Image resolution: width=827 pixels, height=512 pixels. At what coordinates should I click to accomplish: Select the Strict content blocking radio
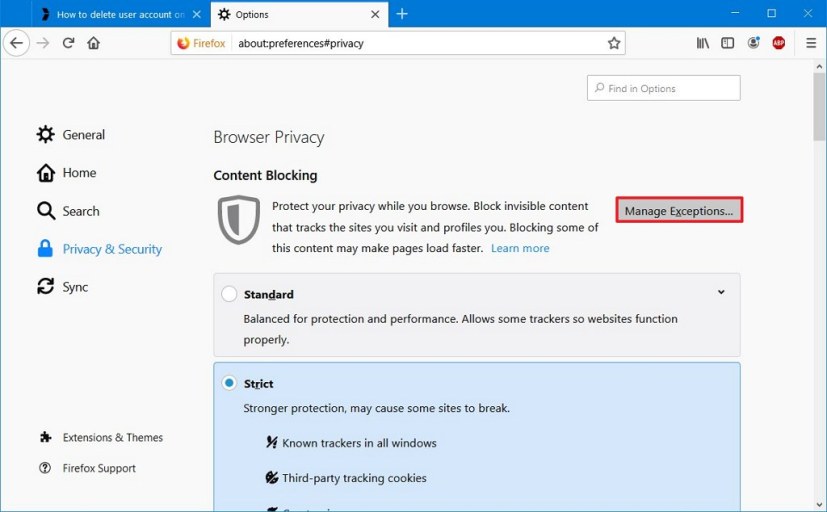[x=229, y=383]
